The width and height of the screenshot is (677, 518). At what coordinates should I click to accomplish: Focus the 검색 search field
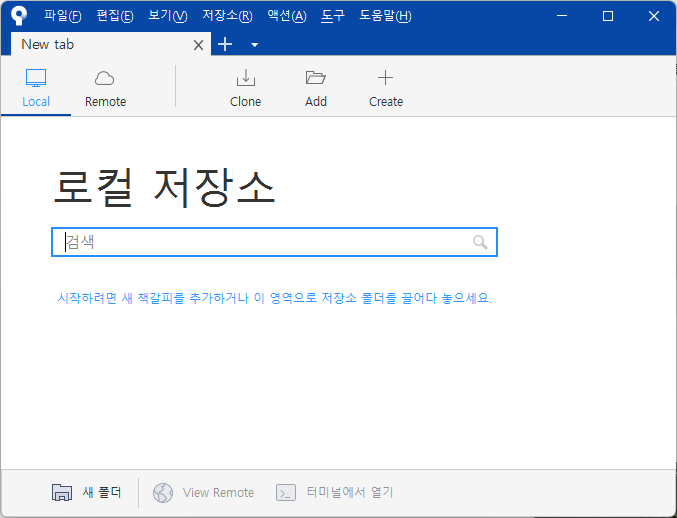pyautogui.click(x=274, y=242)
